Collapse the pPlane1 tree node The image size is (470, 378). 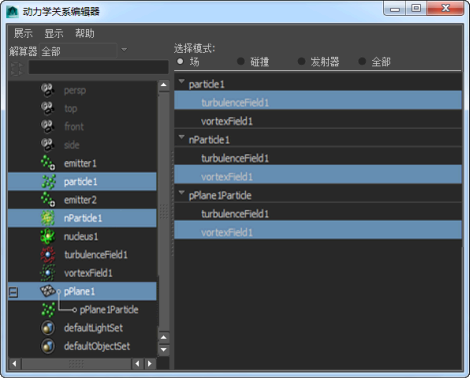click(x=13, y=292)
